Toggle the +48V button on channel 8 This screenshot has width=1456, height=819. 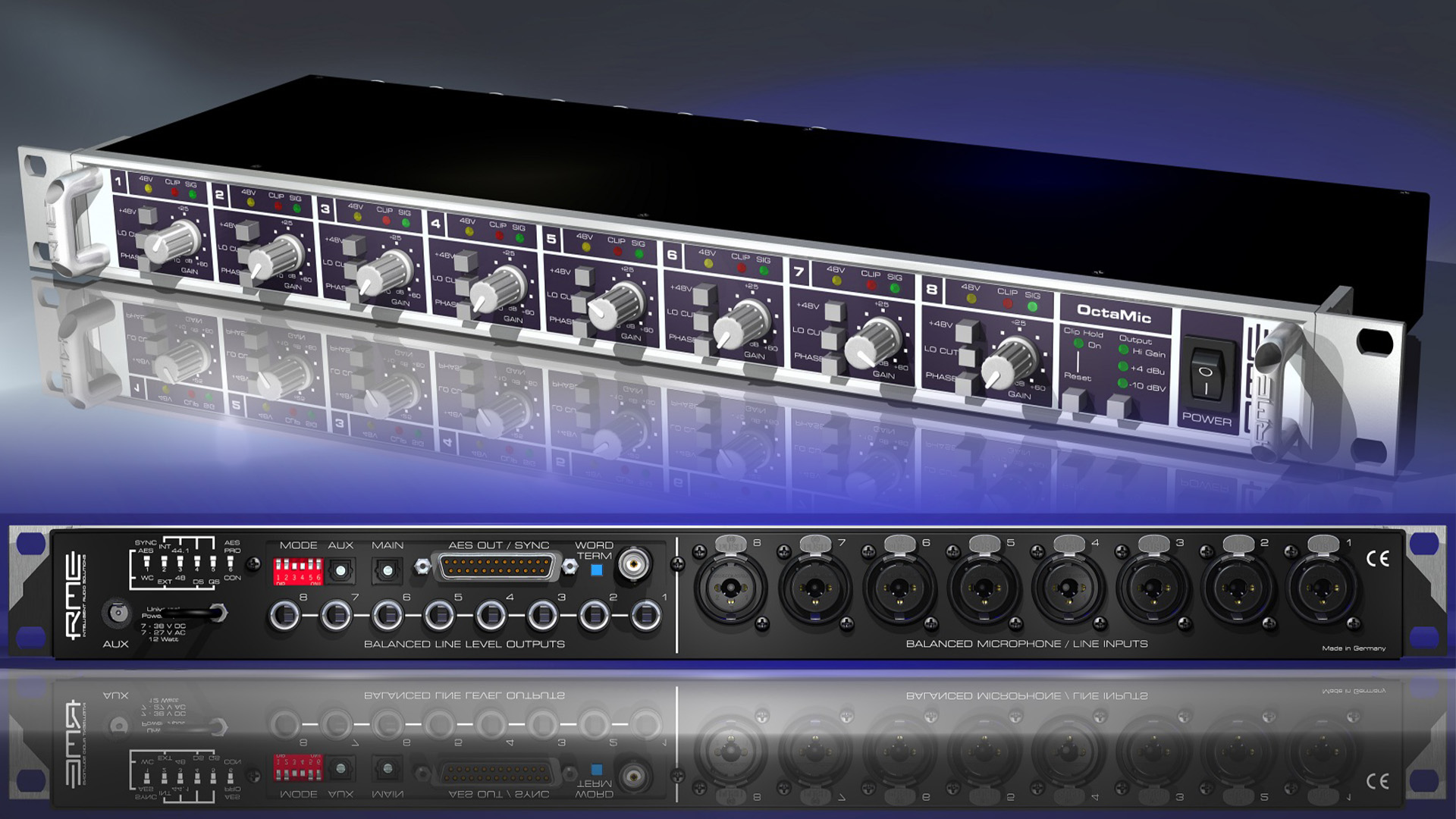[x=967, y=331]
